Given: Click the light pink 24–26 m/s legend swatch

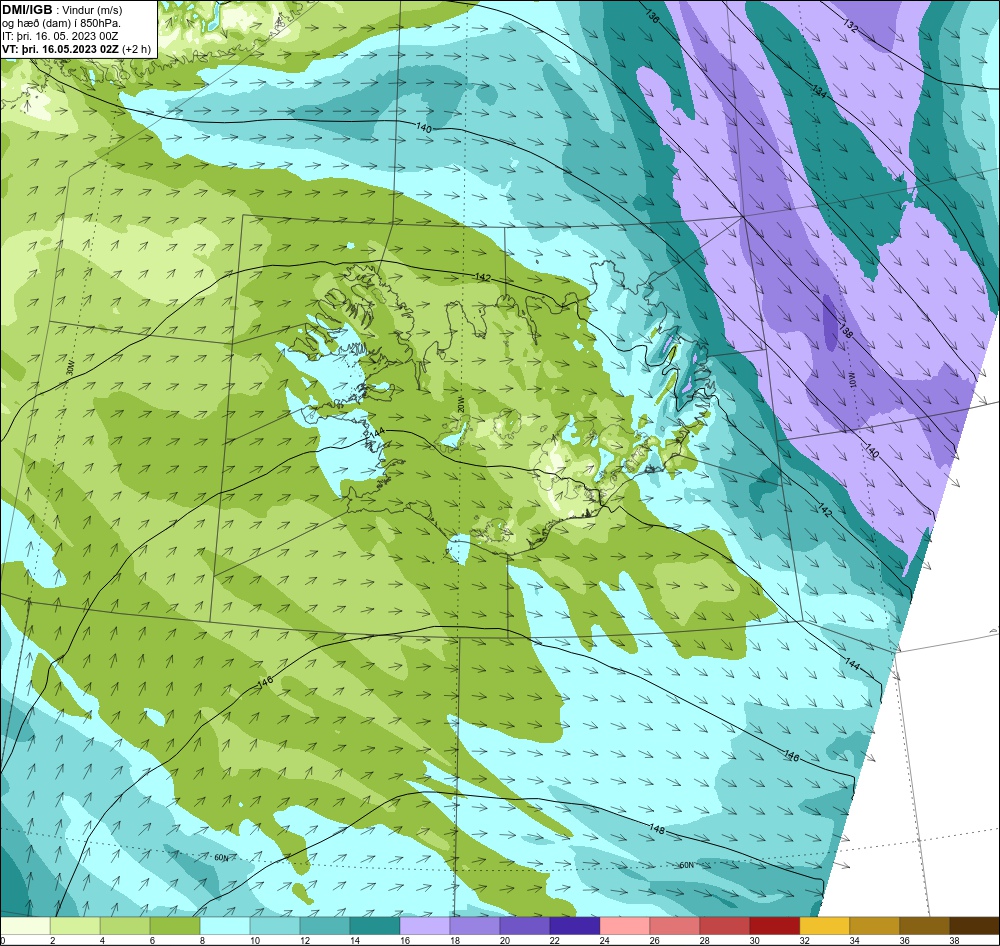Looking at the screenshot, I should [x=625, y=926].
